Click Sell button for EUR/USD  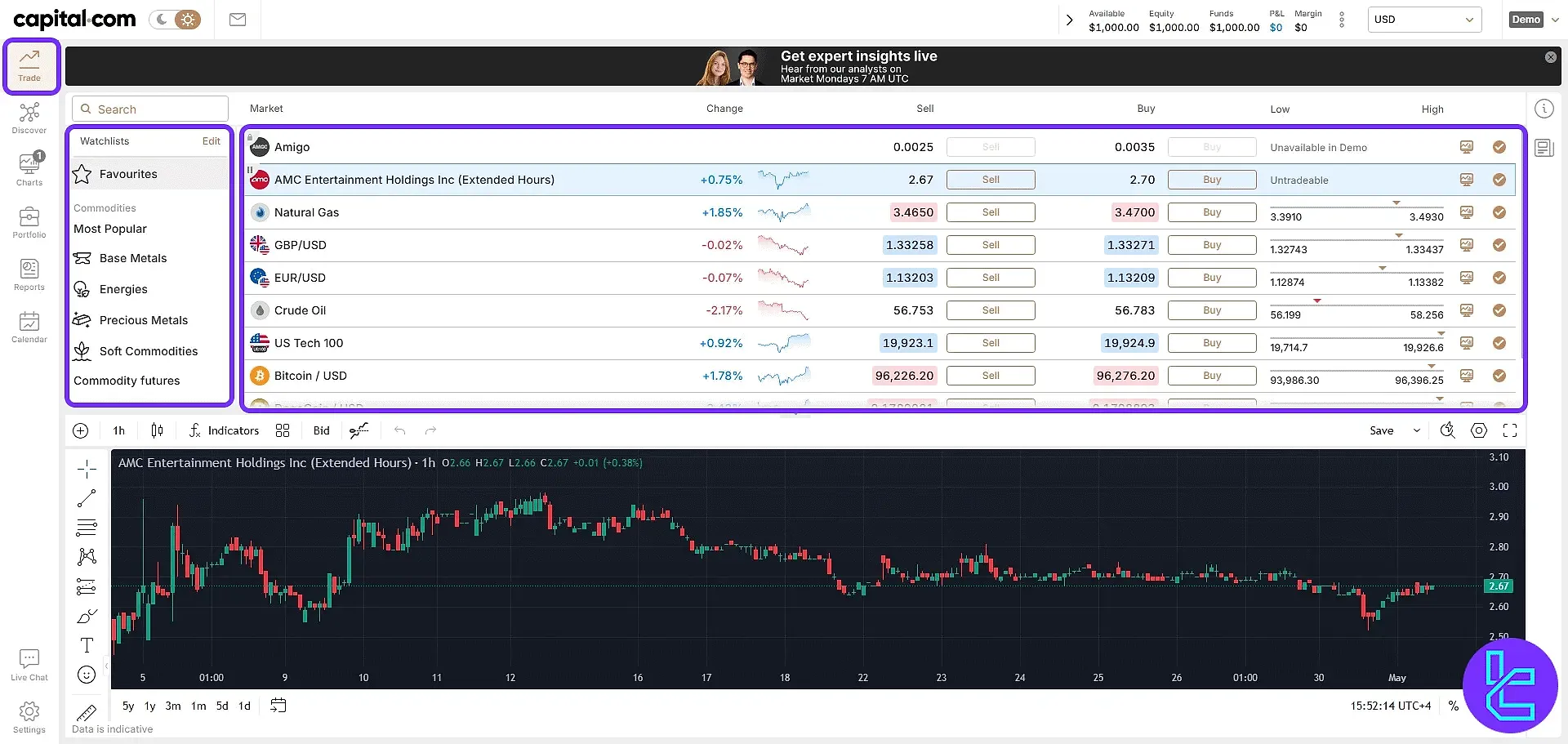pos(991,278)
